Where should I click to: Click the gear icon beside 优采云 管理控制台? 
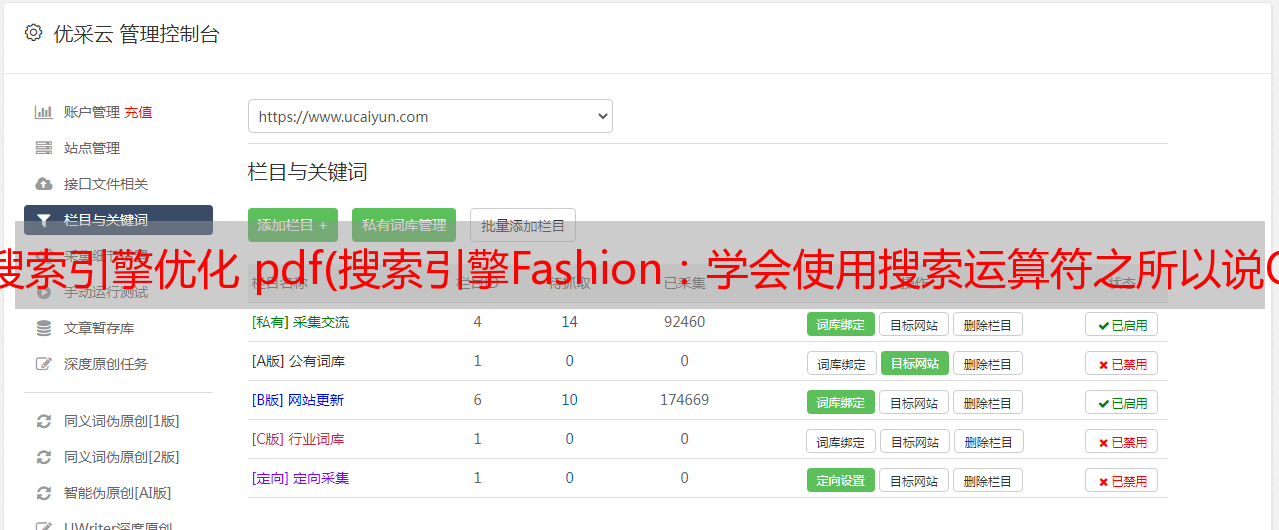pyautogui.click(x=34, y=33)
